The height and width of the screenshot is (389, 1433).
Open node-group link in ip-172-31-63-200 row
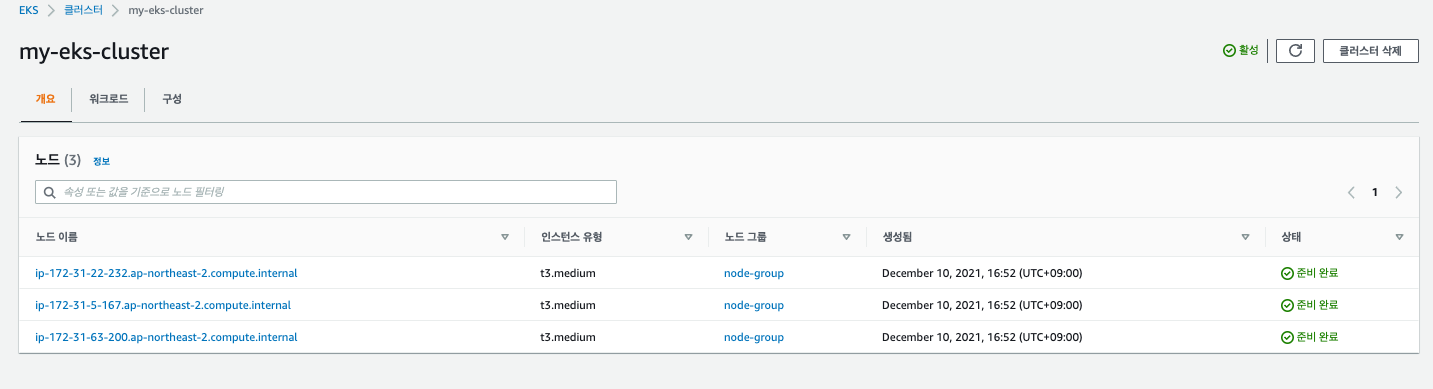coord(754,337)
